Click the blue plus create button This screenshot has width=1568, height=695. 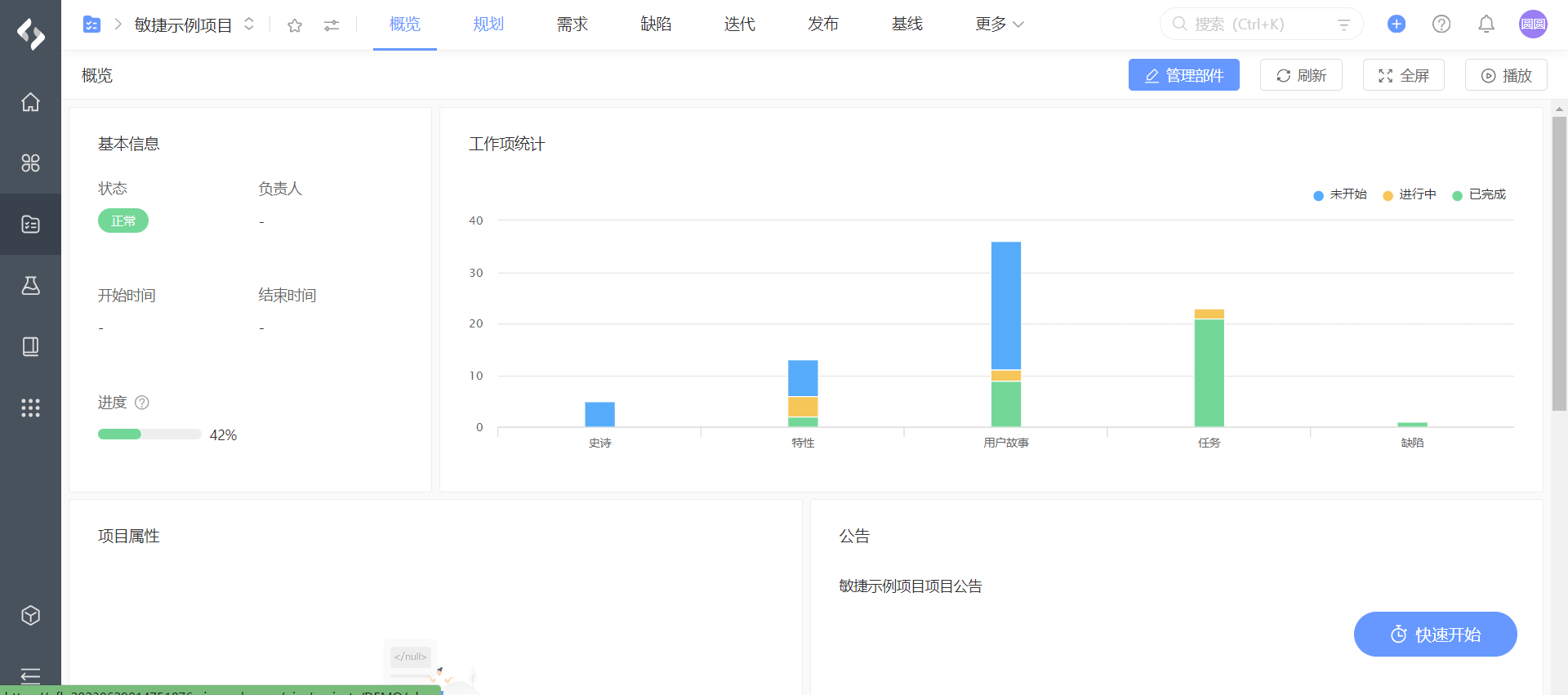(1396, 24)
